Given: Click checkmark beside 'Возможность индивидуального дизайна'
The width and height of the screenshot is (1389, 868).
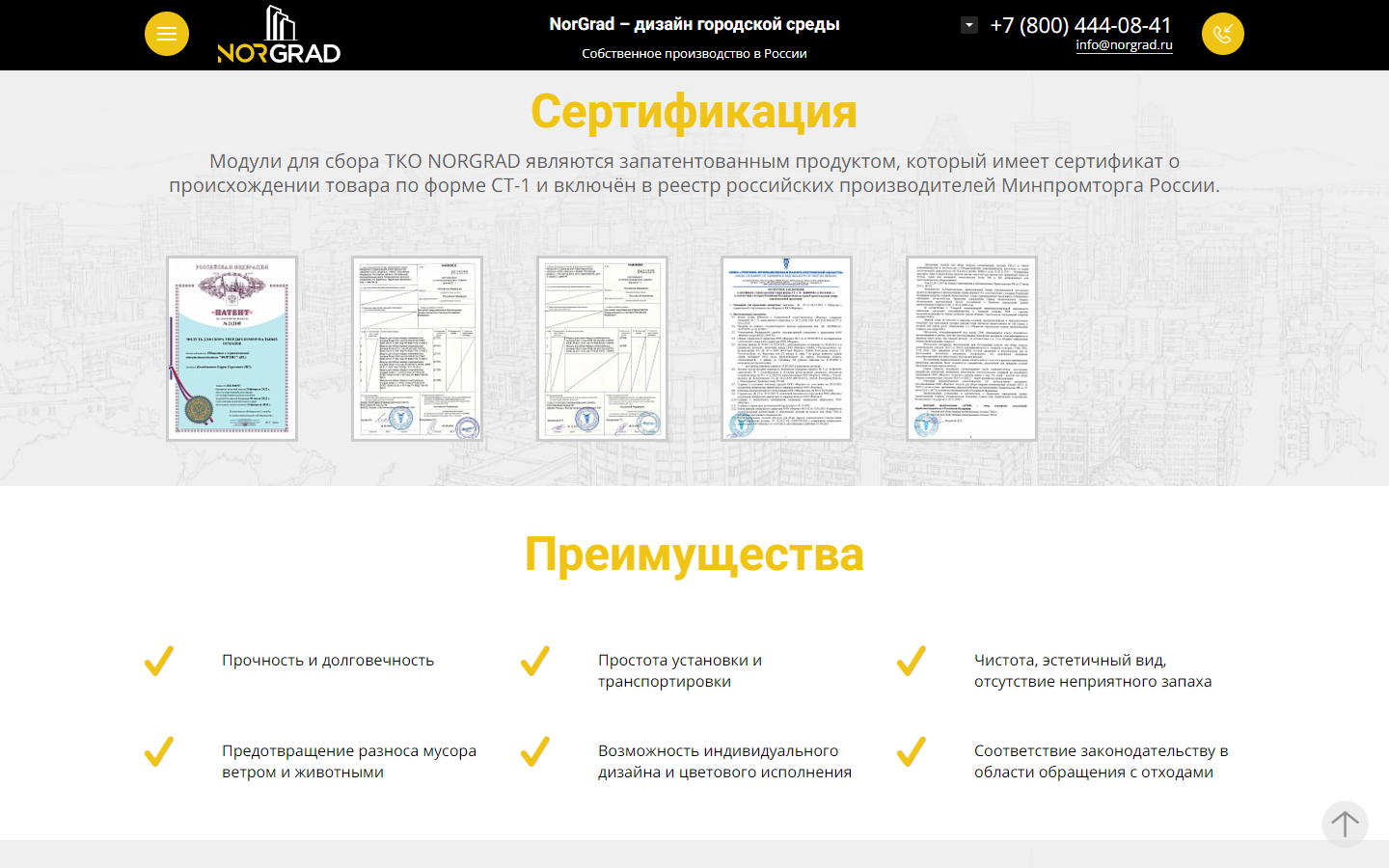Looking at the screenshot, I should pos(535,751).
